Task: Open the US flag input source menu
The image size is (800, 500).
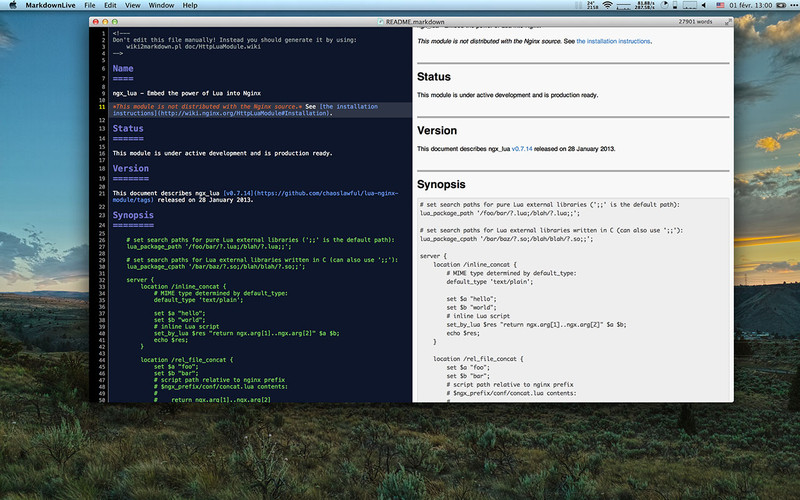Action: [x=720, y=5]
